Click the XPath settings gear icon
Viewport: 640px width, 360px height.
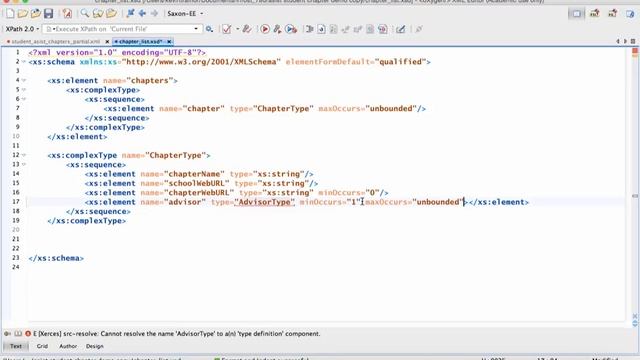pyautogui.click(x=209, y=29)
